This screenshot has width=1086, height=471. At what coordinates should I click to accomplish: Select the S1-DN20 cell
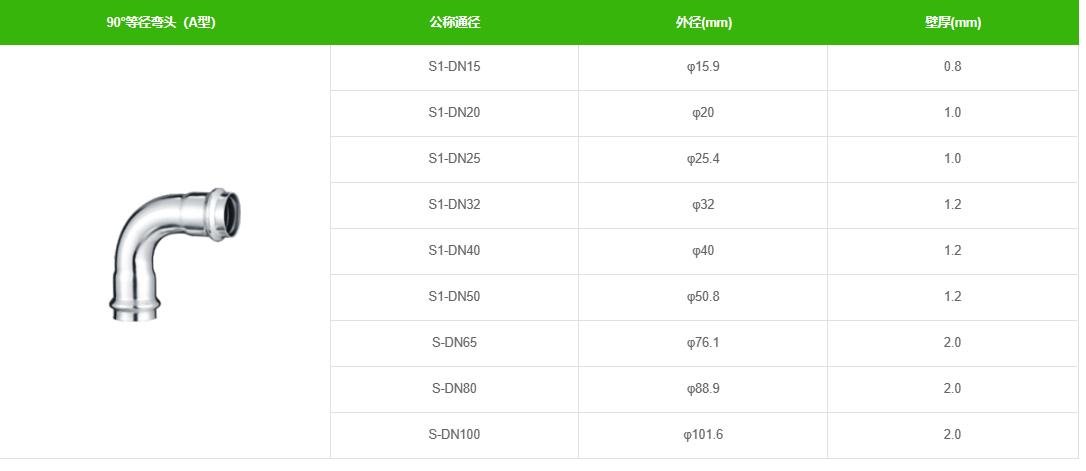click(454, 113)
